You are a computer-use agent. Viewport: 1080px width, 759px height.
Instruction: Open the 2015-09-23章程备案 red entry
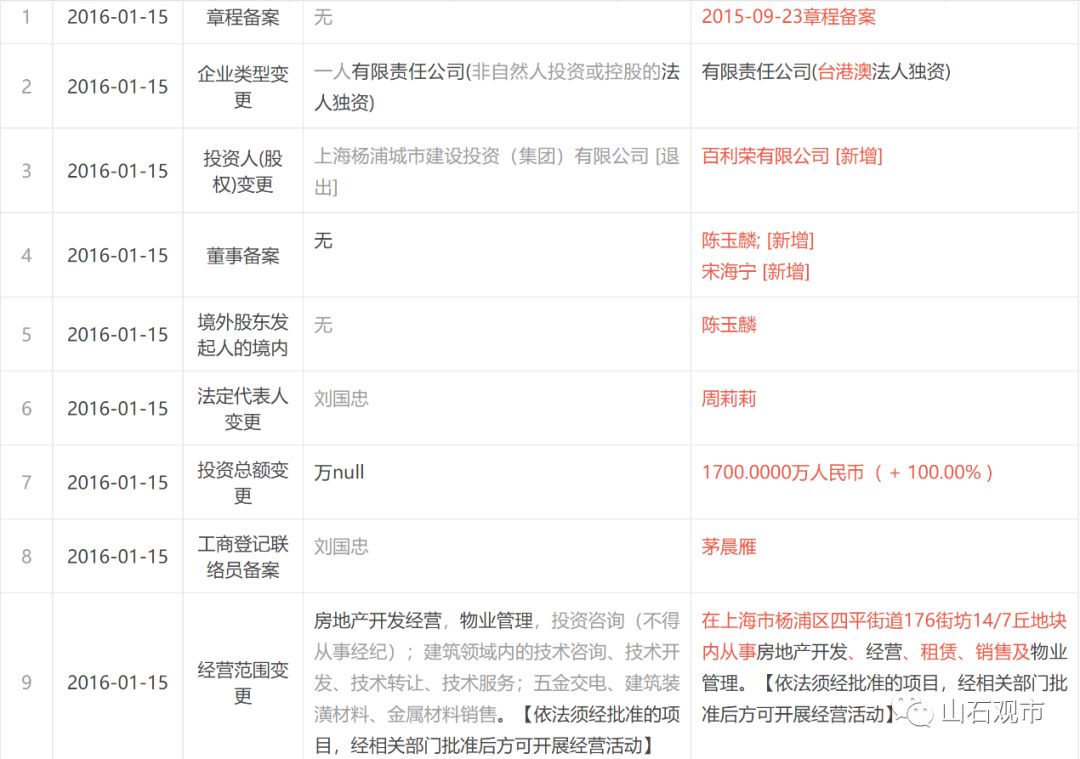[788, 17]
